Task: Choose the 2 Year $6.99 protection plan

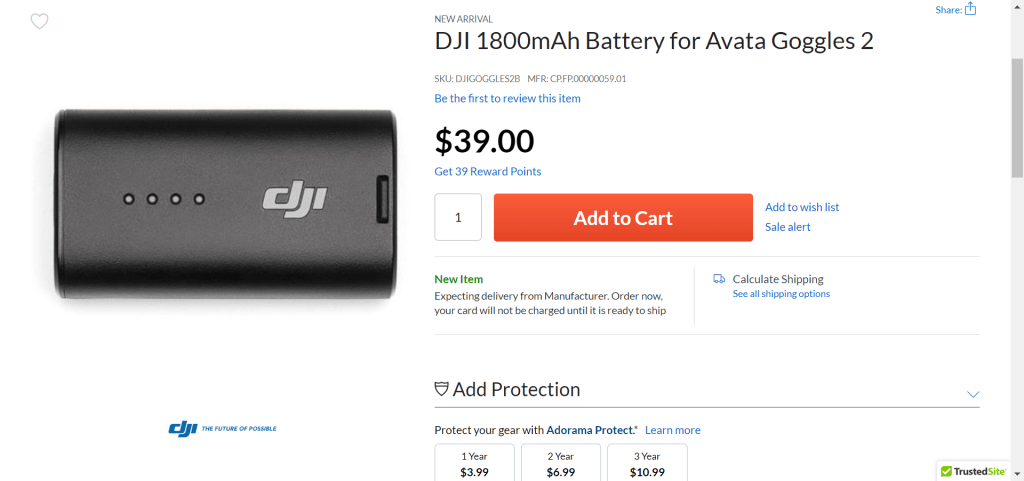Action: 560,463
